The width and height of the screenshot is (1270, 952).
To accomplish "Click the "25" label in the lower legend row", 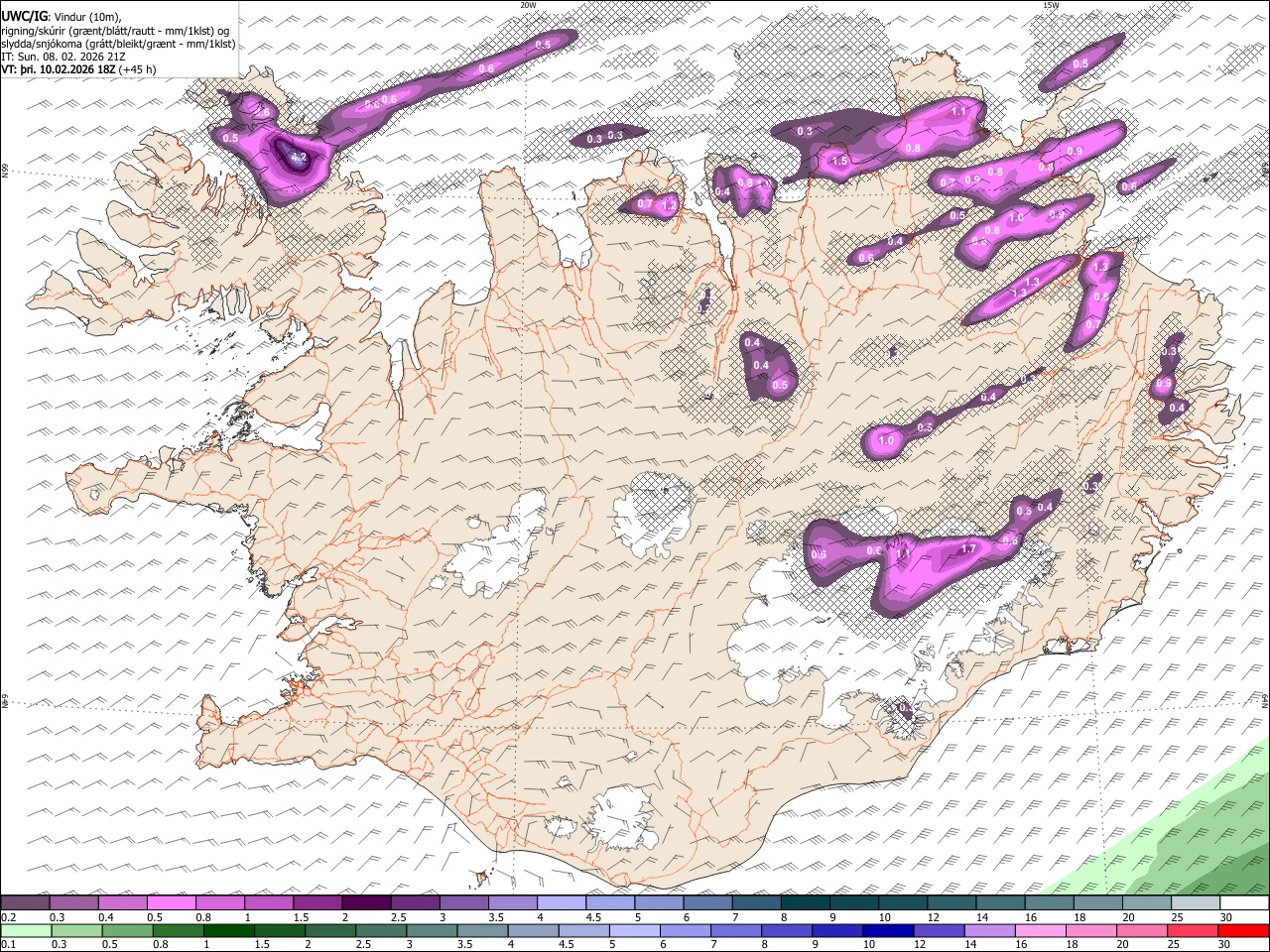I will 1174,944.
